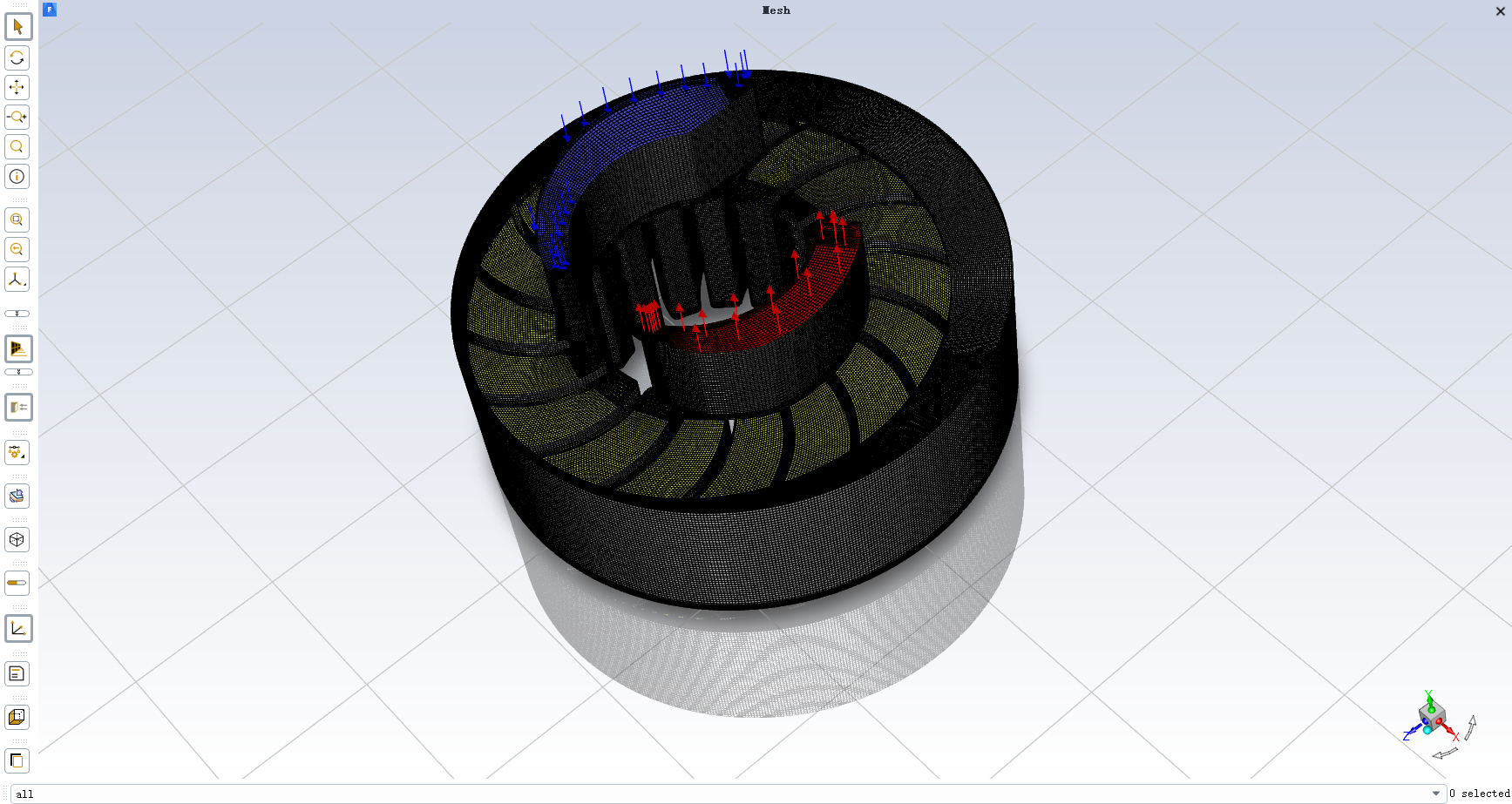Select the wireframe cube display tool
Image resolution: width=1512 pixels, height=804 pixels.
click(17, 539)
